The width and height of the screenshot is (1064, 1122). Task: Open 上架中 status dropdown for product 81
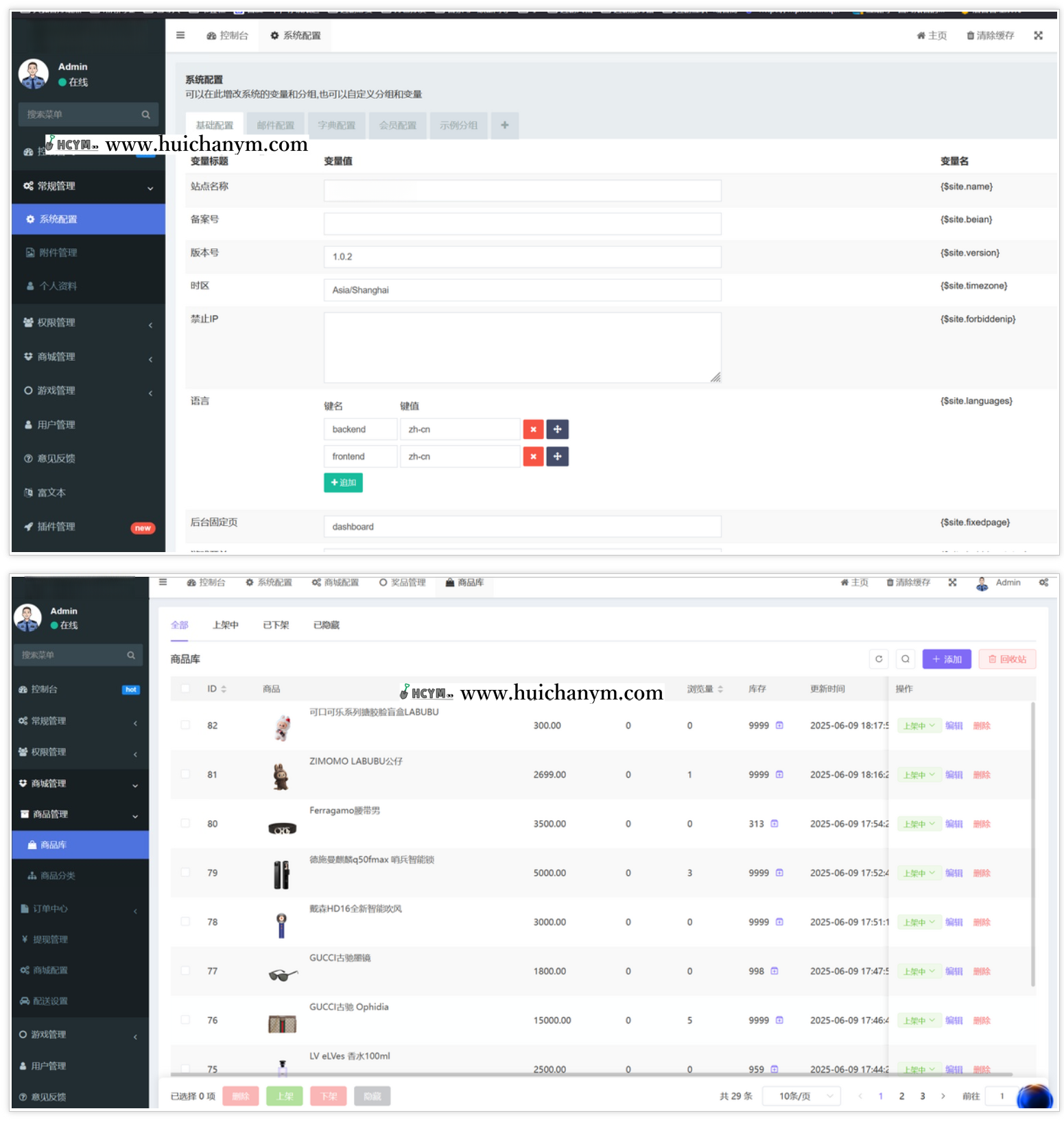[x=919, y=775]
